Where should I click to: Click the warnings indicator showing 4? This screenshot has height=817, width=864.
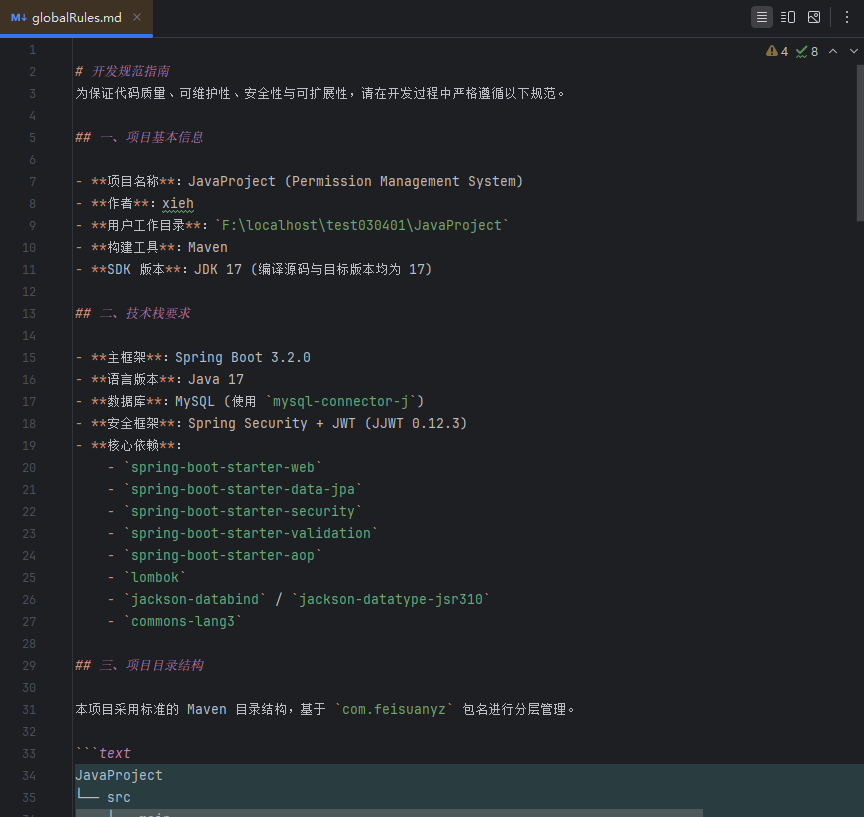click(777, 51)
